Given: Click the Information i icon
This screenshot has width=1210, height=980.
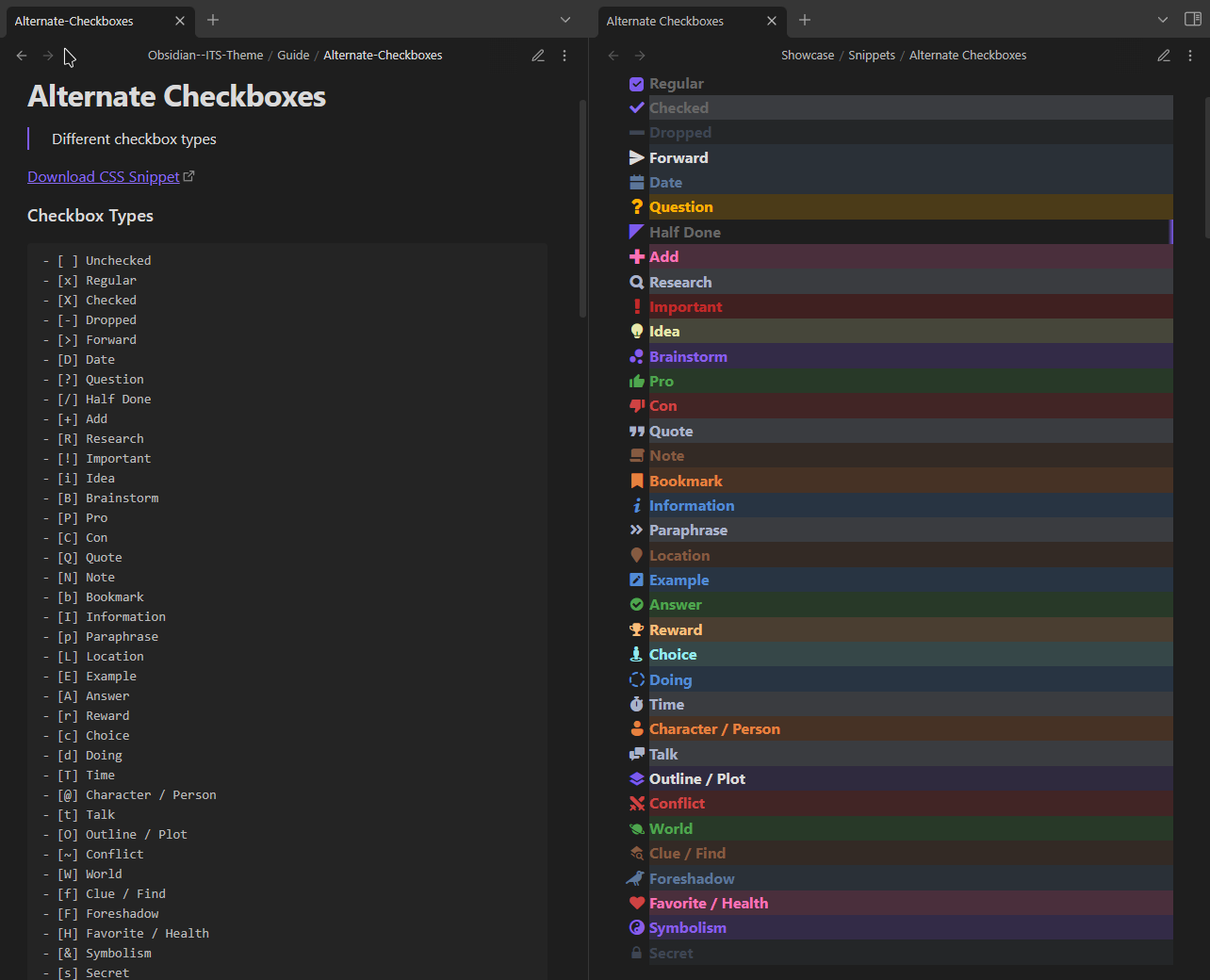Looking at the screenshot, I should 637,506.
